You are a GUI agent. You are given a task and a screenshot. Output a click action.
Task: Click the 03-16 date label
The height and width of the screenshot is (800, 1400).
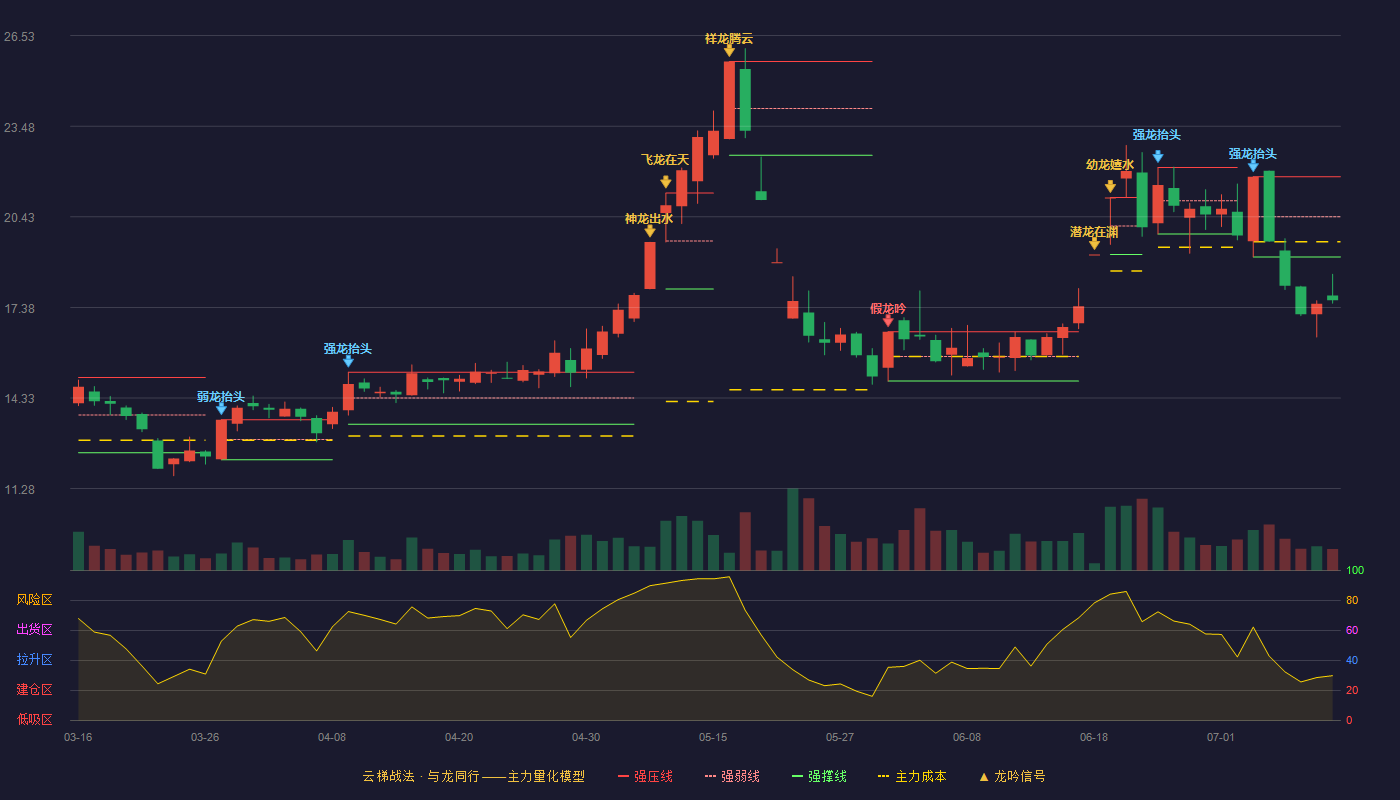click(x=78, y=737)
